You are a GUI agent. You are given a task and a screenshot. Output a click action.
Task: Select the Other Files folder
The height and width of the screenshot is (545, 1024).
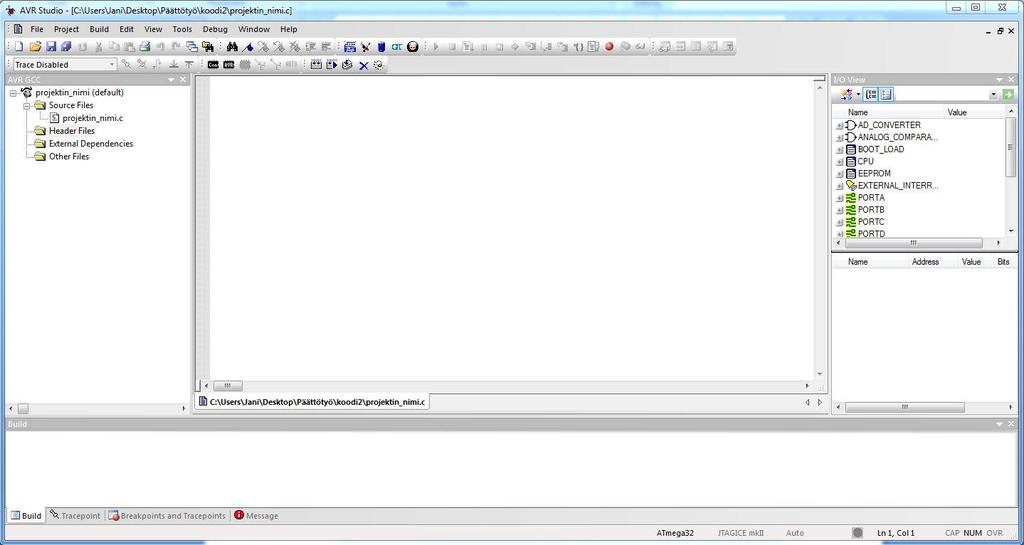point(69,157)
